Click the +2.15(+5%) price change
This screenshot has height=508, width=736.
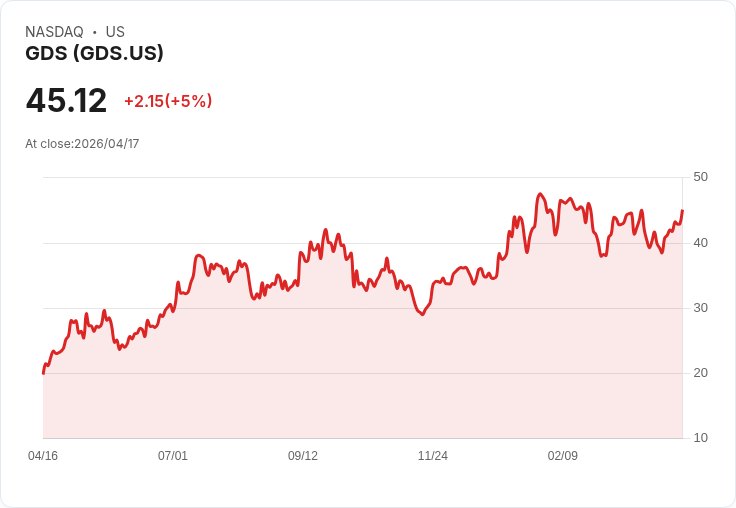(x=168, y=101)
